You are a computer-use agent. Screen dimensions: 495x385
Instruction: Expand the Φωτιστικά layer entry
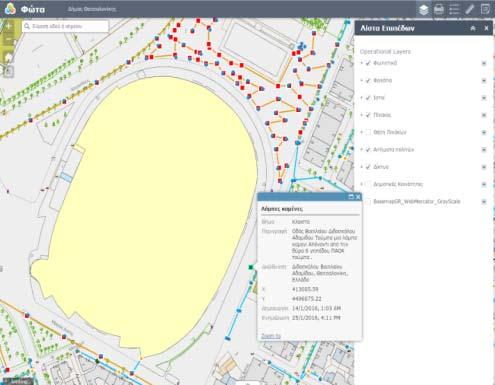tap(362, 63)
